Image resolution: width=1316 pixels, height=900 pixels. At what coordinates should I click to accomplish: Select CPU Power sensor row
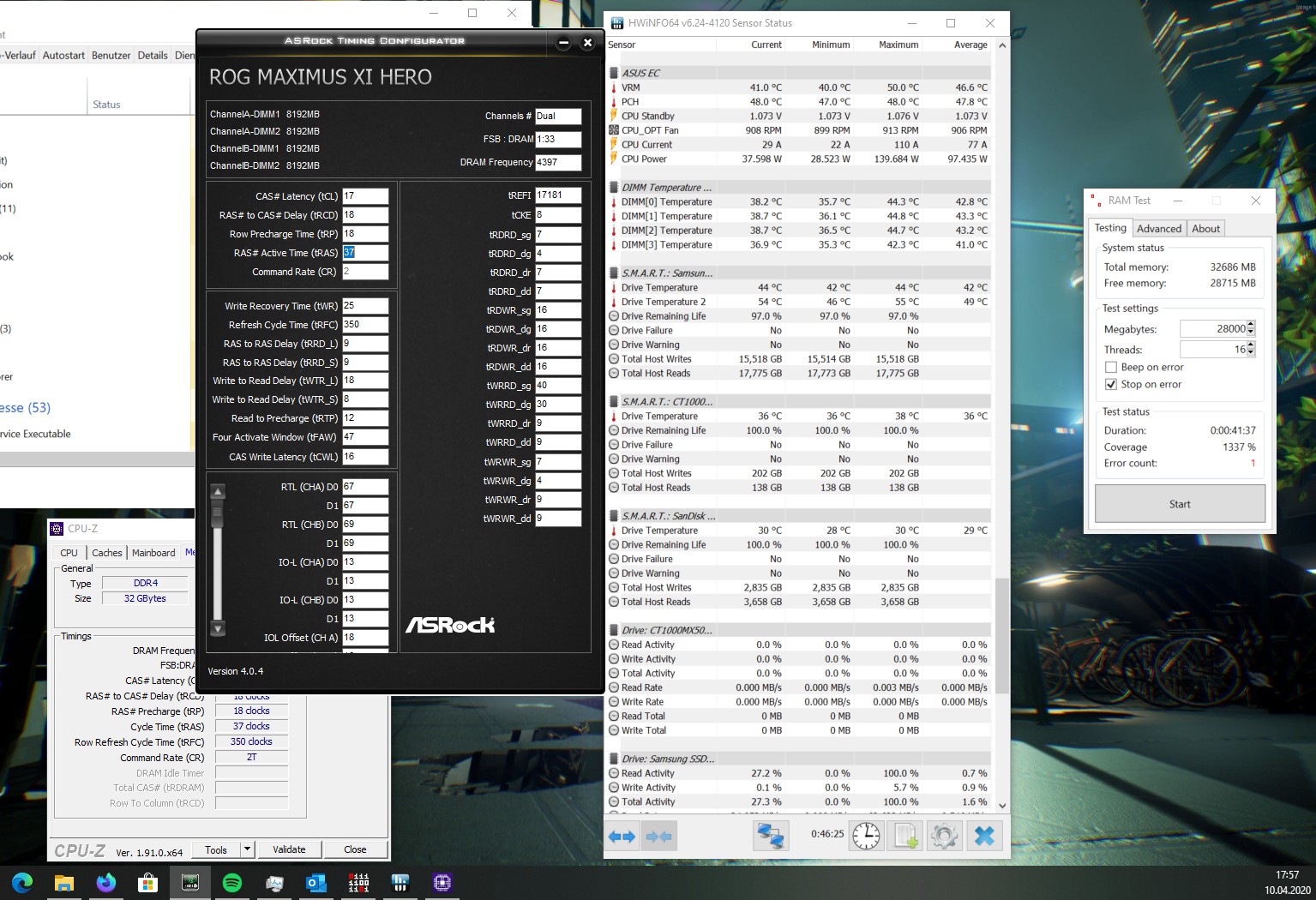799,159
